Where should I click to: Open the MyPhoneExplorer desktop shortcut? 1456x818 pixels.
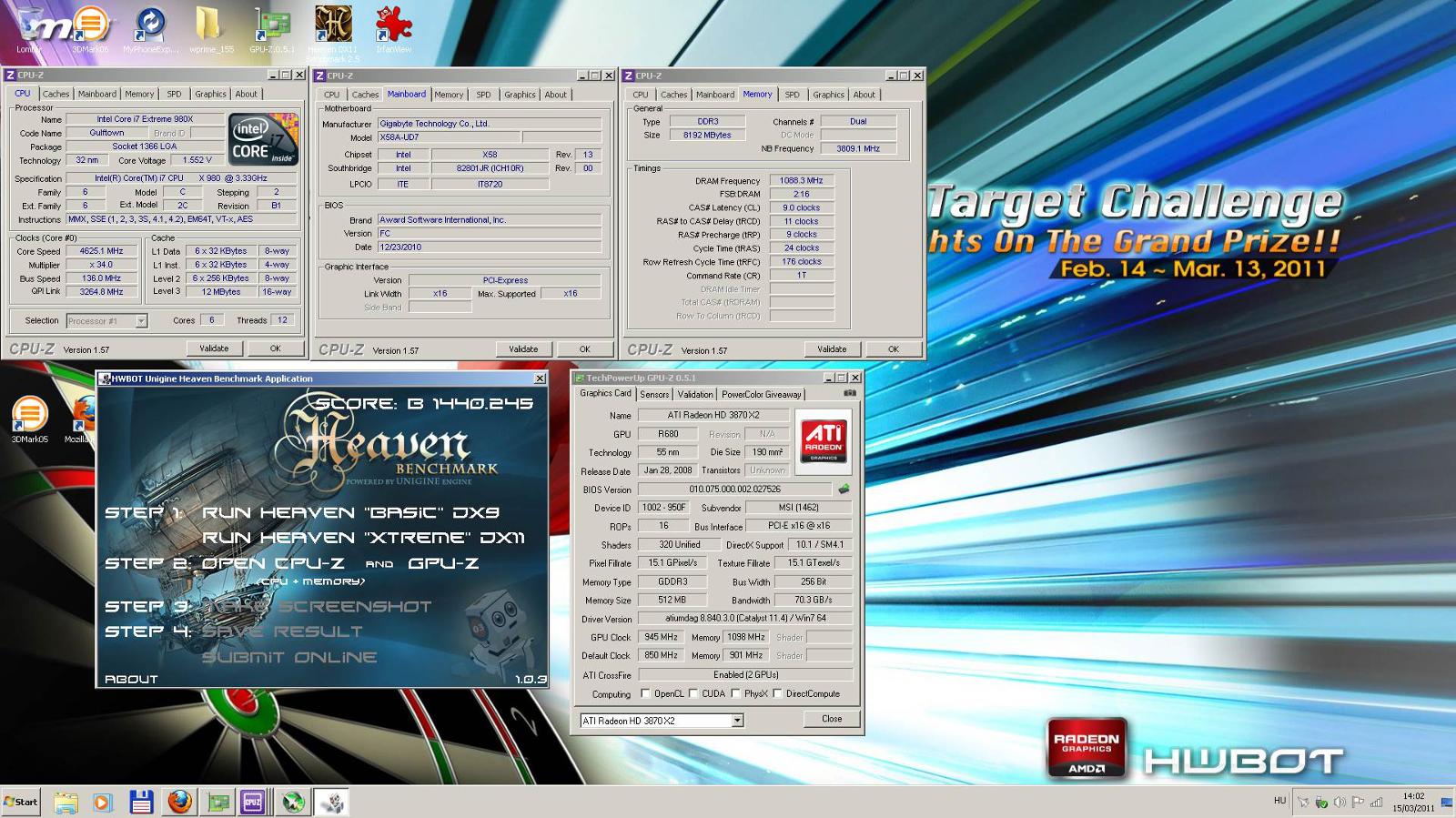[150, 29]
